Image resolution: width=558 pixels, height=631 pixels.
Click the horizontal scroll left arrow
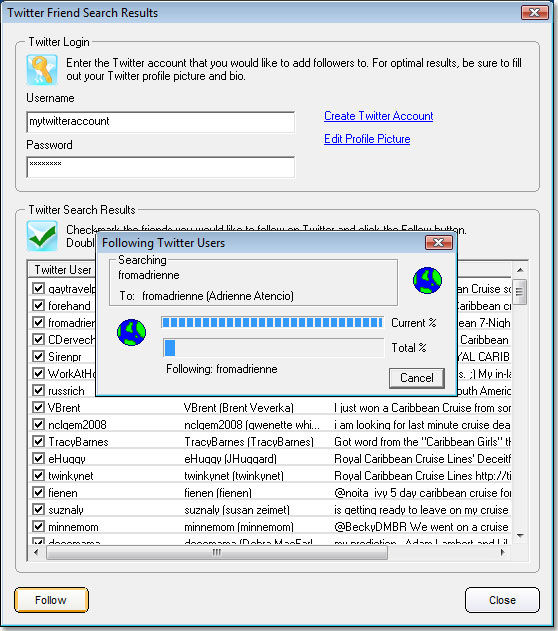point(36,553)
